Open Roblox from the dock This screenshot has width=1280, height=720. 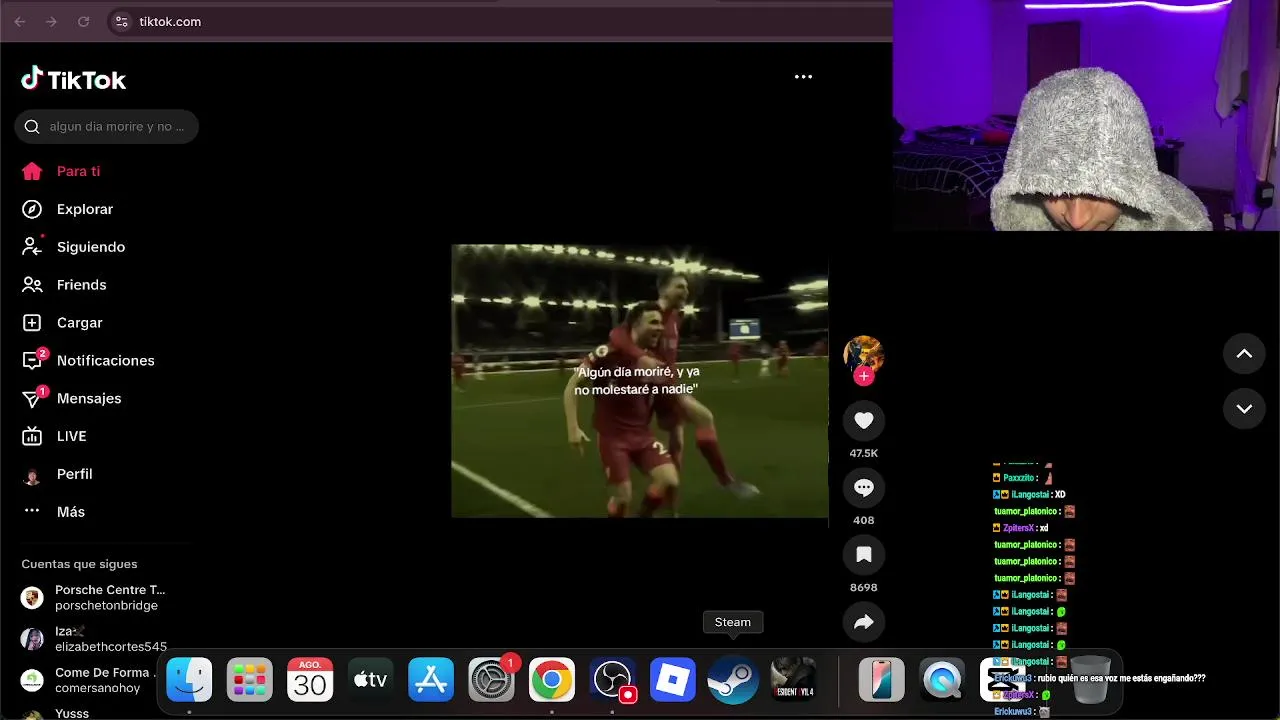[x=673, y=681]
